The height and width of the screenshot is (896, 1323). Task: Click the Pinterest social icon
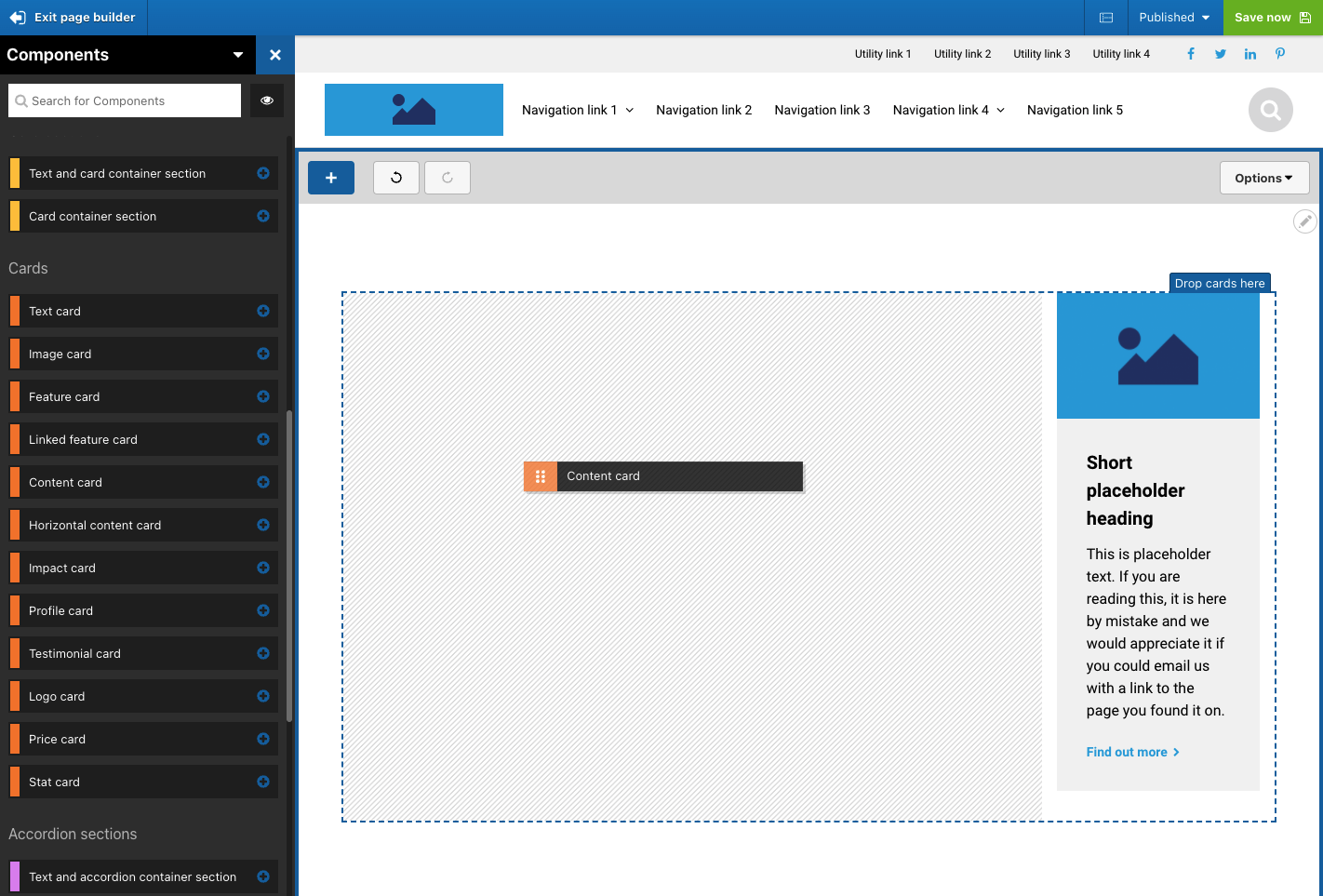(x=1280, y=54)
